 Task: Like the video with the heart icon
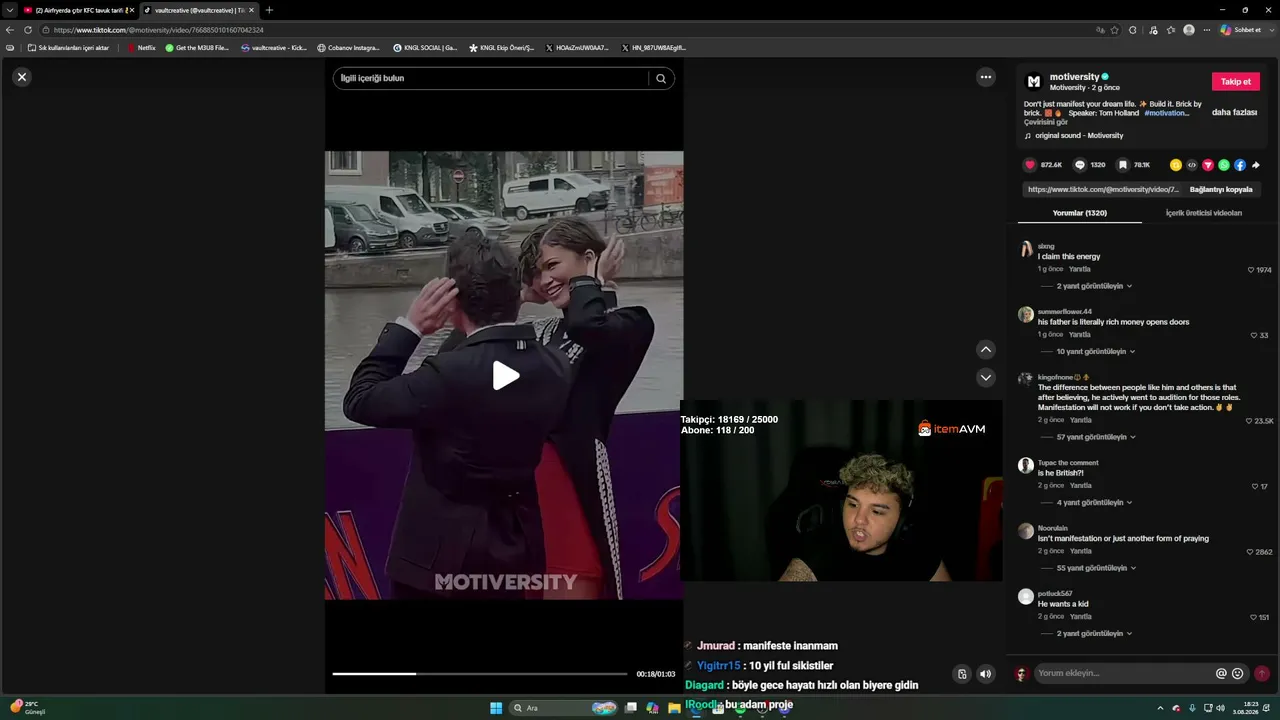(1030, 165)
